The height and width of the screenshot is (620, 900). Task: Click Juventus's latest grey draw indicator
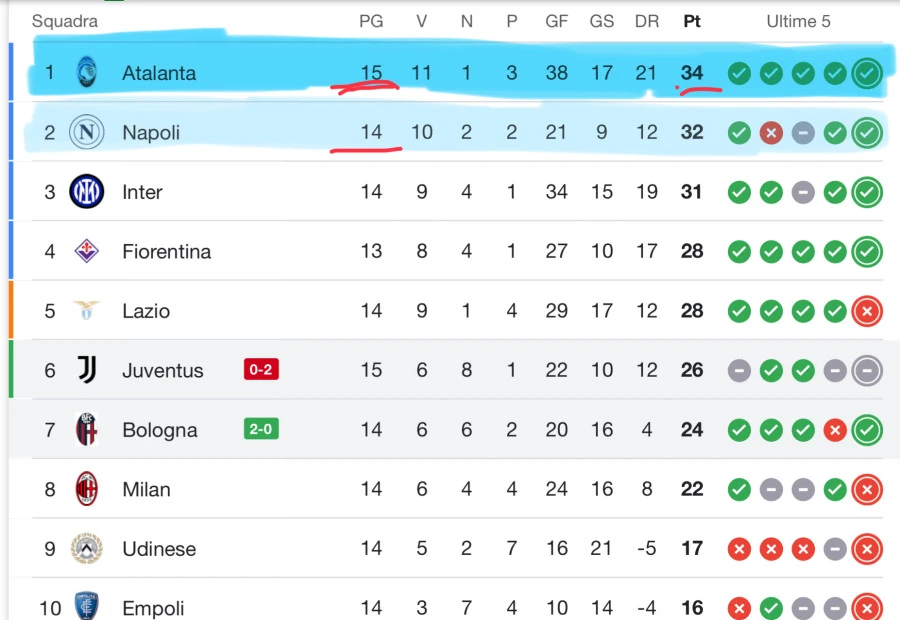coord(867,370)
